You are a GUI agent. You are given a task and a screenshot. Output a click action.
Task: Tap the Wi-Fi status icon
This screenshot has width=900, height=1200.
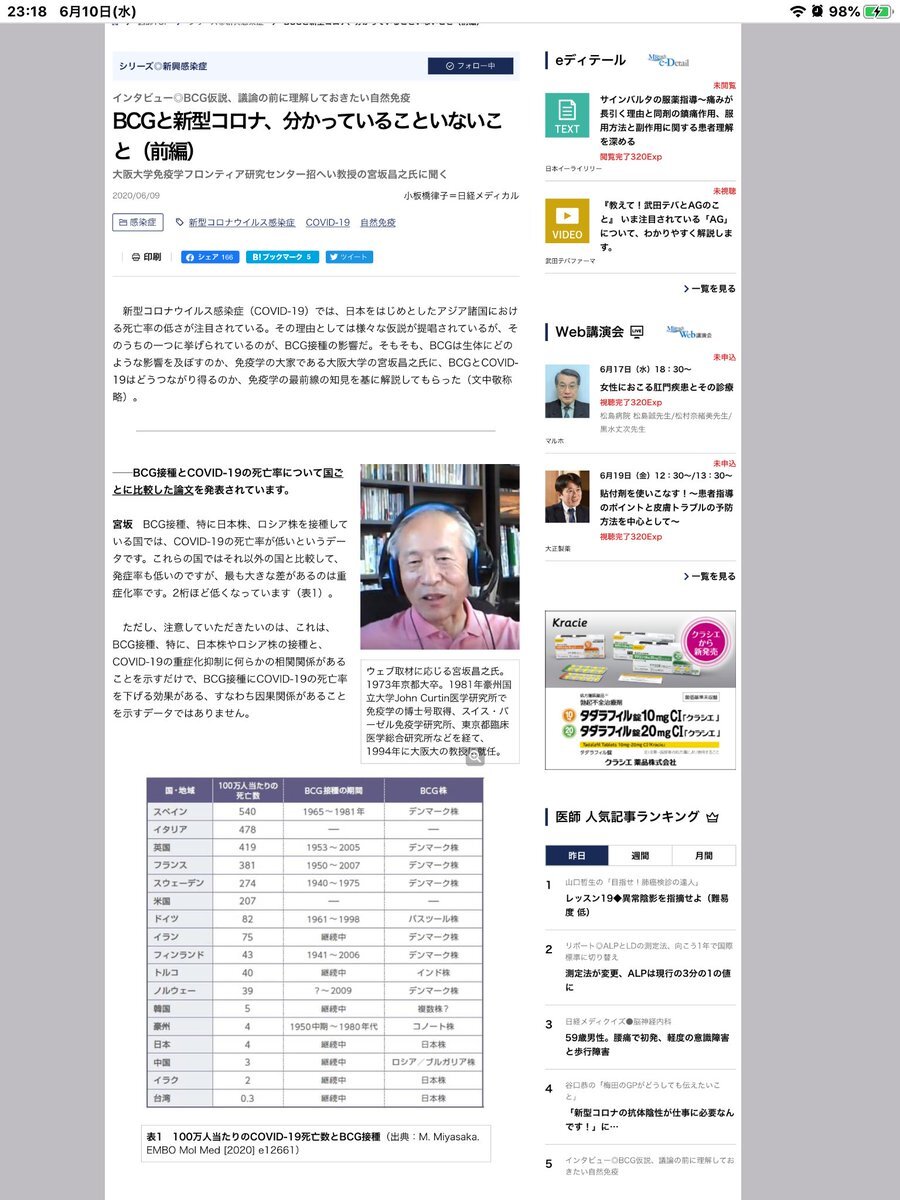click(x=797, y=11)
